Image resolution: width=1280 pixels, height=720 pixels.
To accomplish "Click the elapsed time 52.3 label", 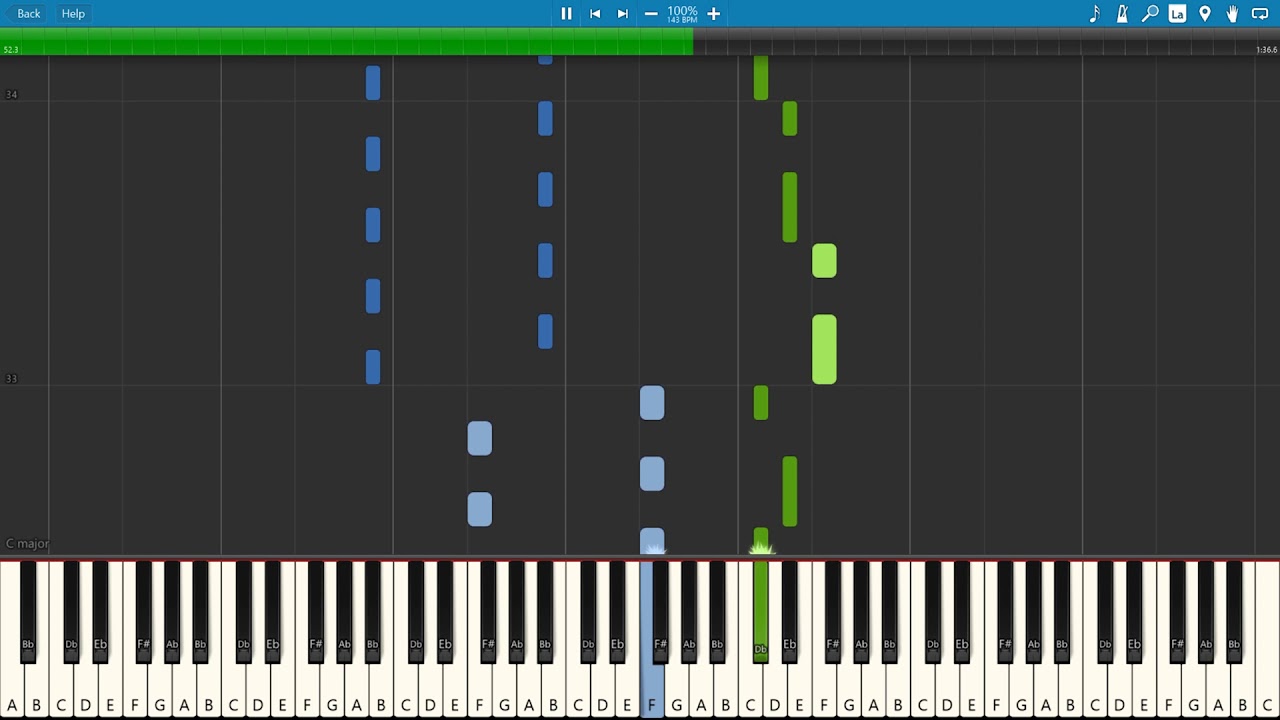I will [x=10, y=50].
